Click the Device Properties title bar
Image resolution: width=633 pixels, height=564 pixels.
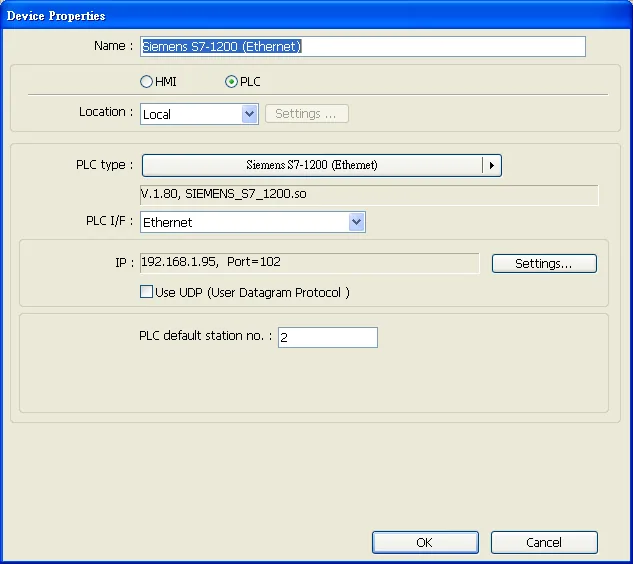[x=316, y=15]
